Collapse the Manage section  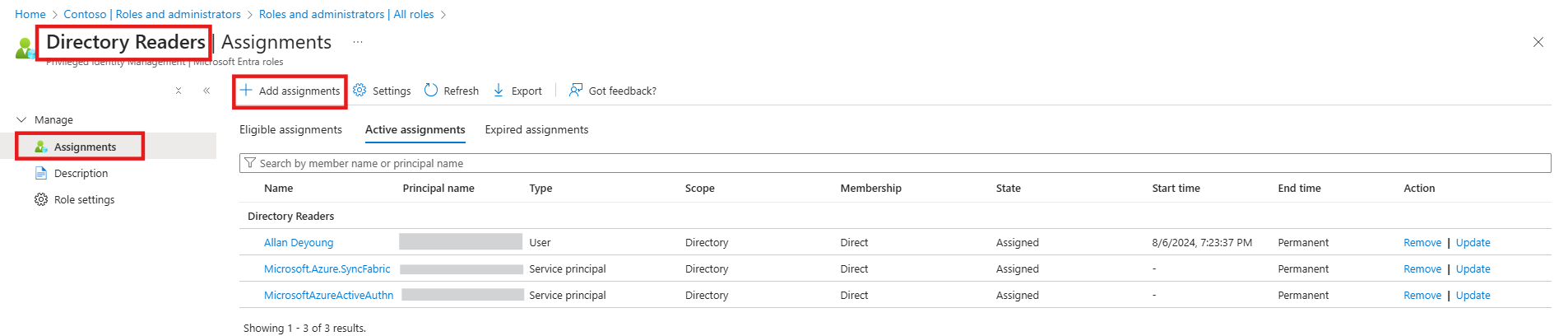21,120
